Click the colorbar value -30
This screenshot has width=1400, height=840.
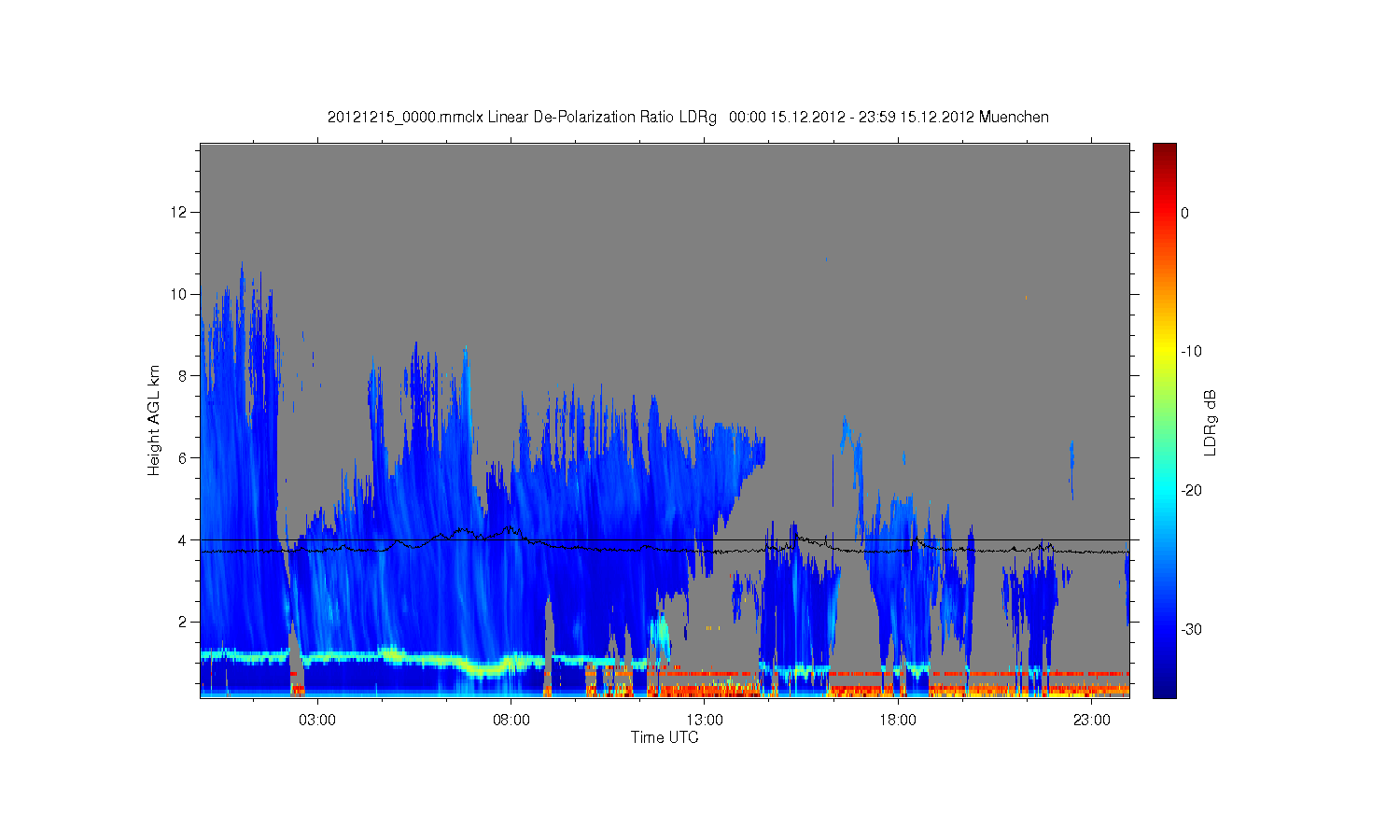pyautogui.click(x=1191, y=630)
